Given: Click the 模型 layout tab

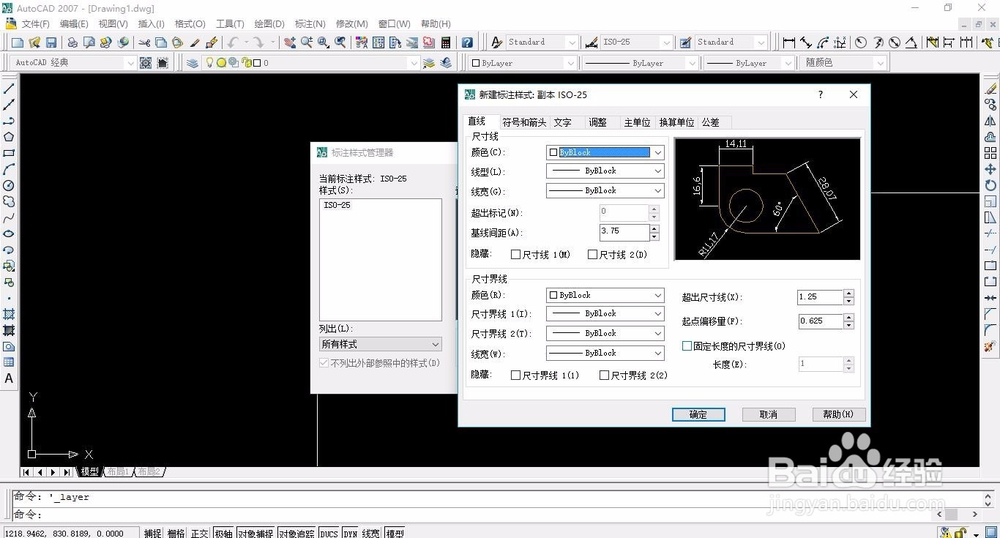Looking at the screenshot, I should [x=89, y=472].
